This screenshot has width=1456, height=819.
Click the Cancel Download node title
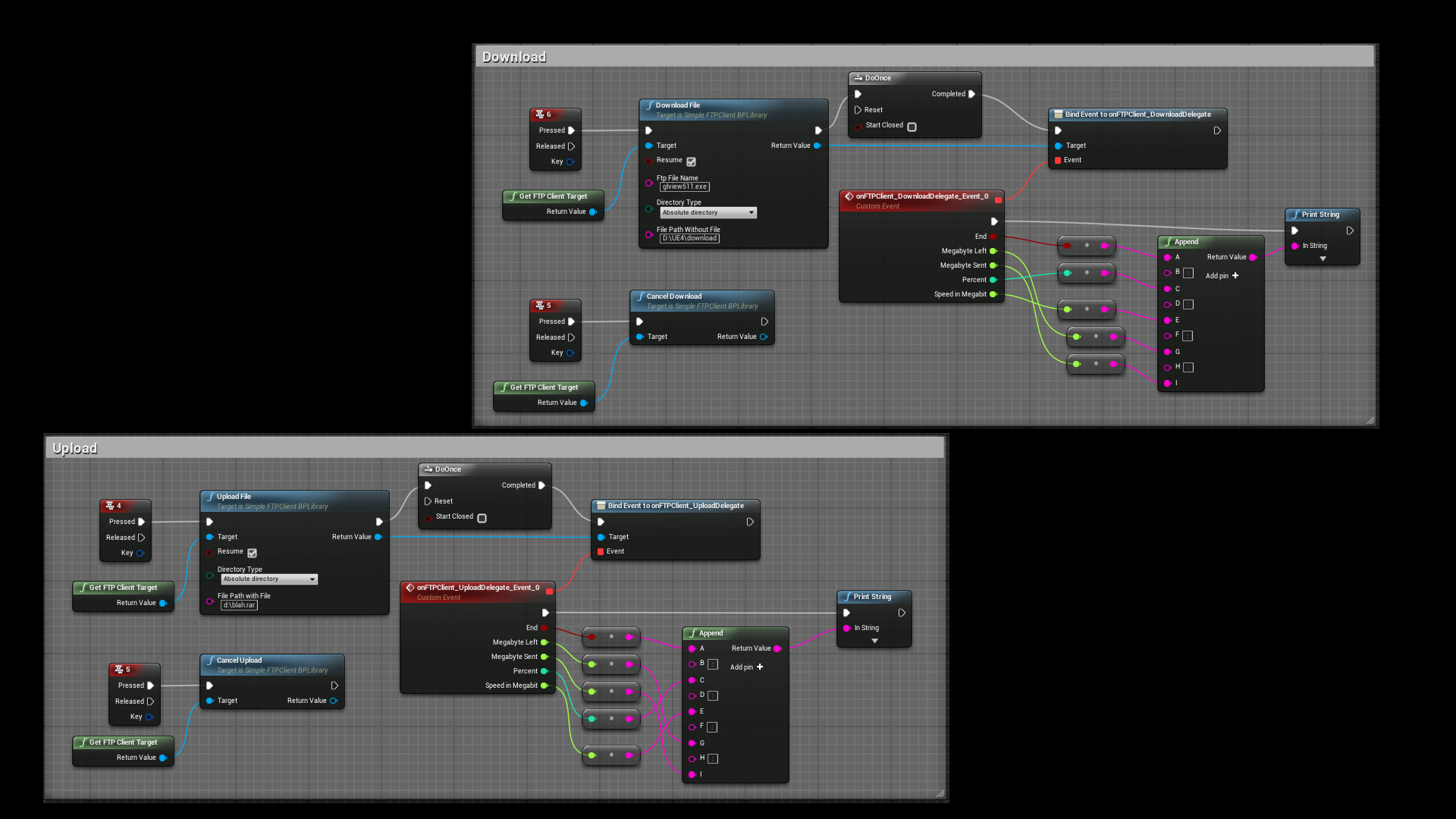click(673, 297)
